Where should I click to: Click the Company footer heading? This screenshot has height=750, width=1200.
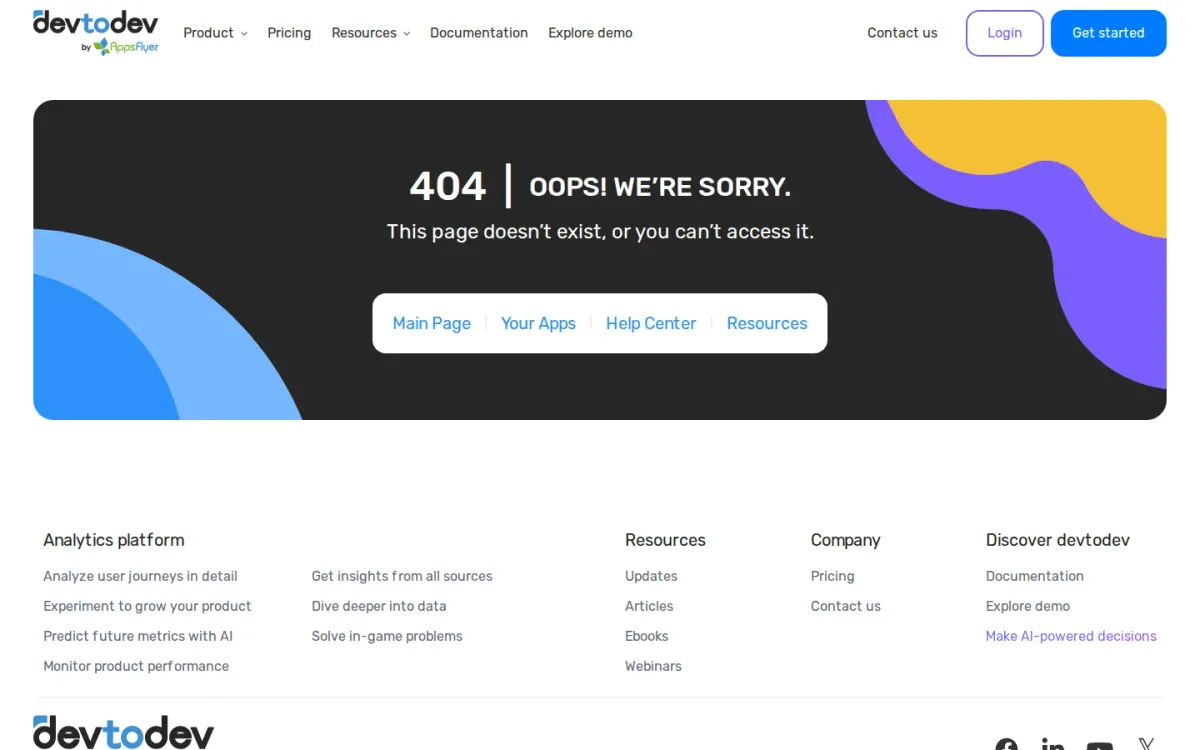pos(846,540)
